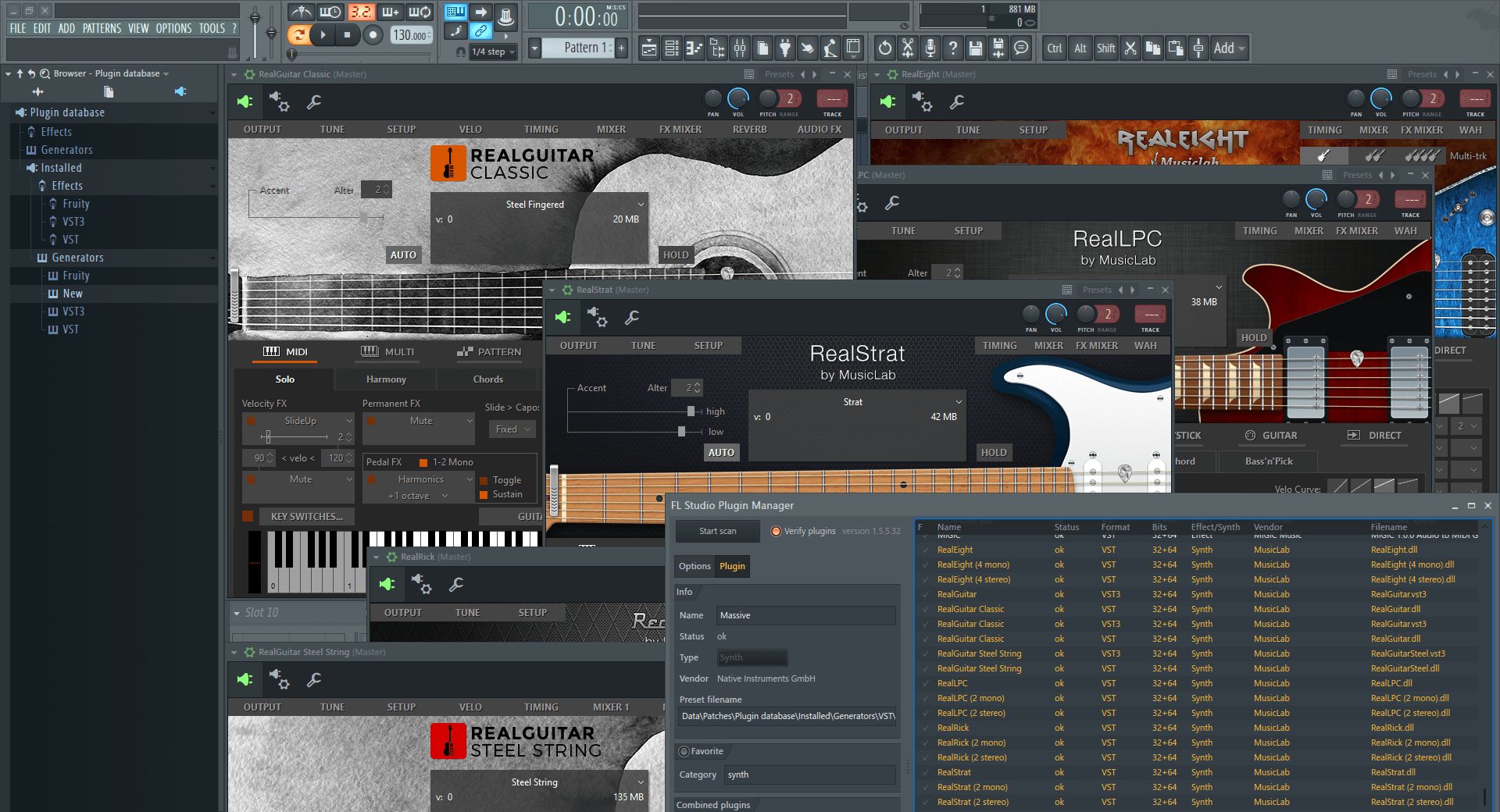Click HOLD button in RealStrat
This screenshot has height=812, width=1500.
click(994, 453)
